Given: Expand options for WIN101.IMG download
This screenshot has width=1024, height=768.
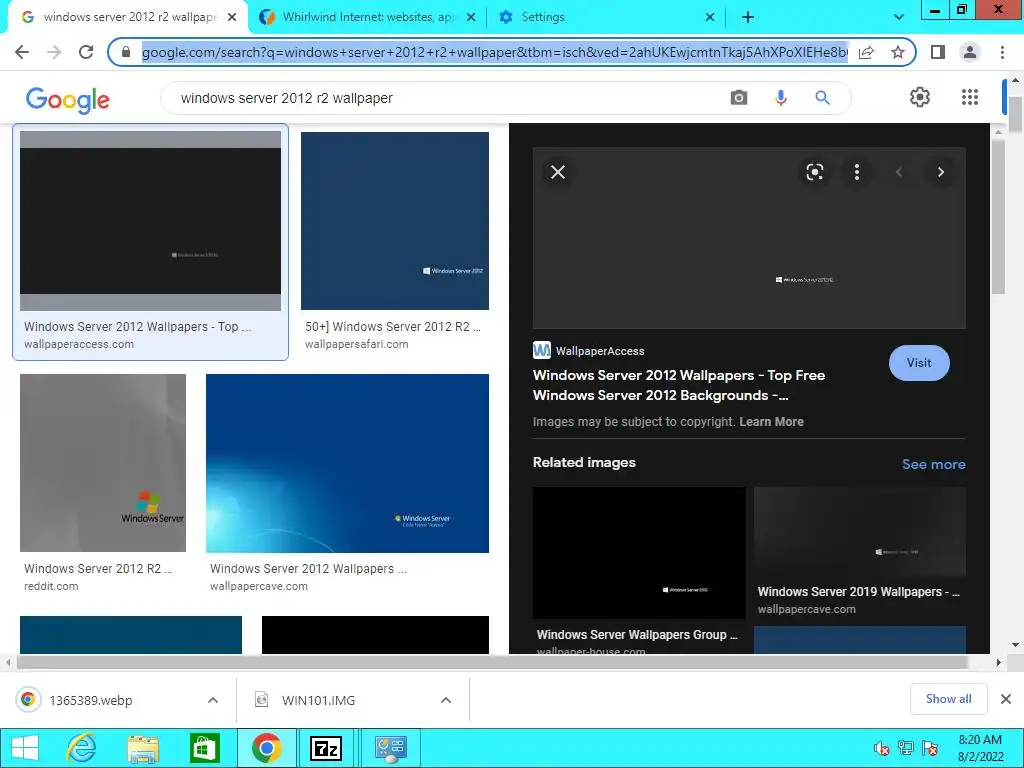Looking at the screenshot, I should [x=446, y=700].
